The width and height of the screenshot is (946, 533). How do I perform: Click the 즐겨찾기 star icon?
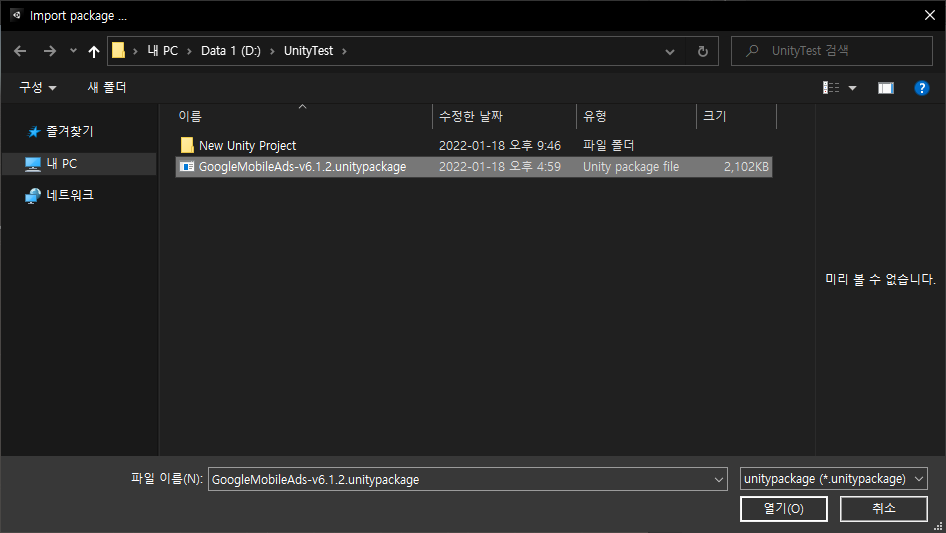pos(34,132)
